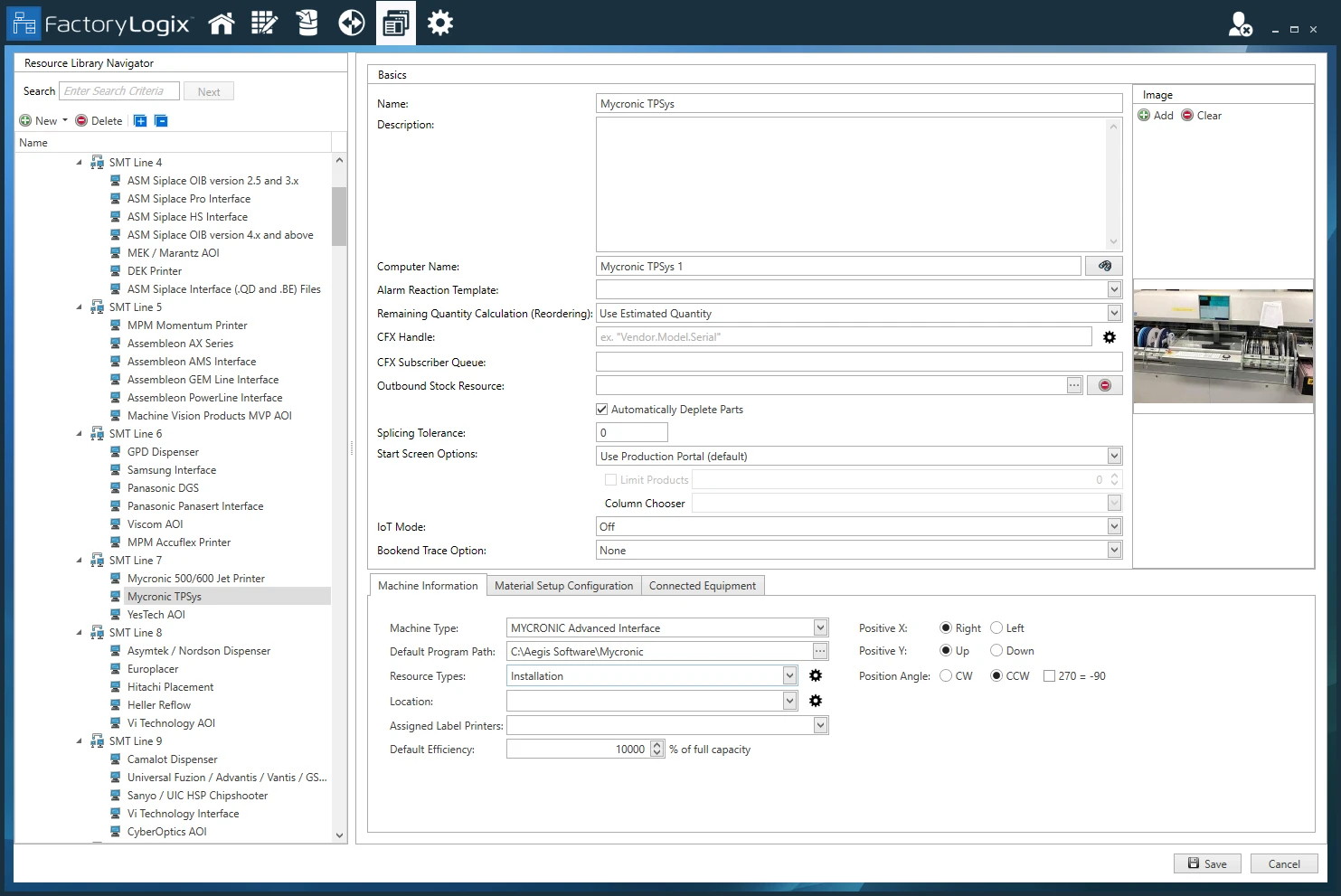Uncheck Automatically Deplete Parts
The width and height of the screenshot is (1341, 896).
click(x=601, y=409)
